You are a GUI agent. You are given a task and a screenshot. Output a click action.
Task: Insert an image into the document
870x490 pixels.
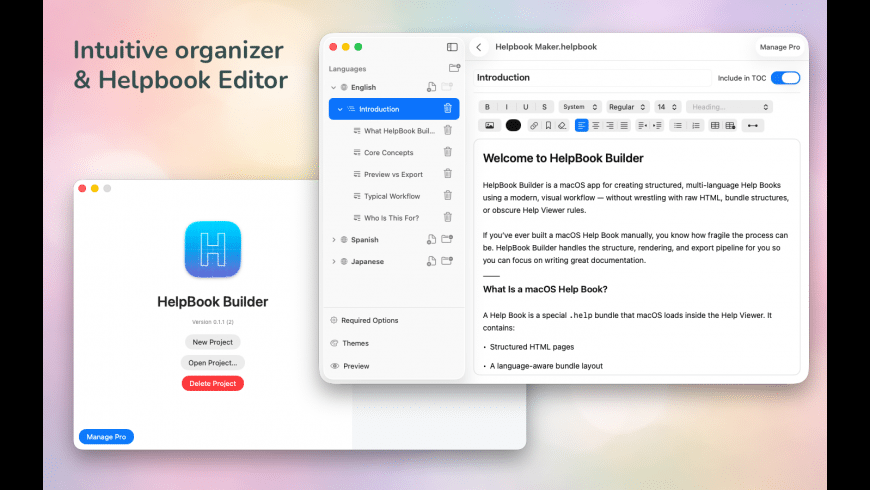click(x=489, y=125)
